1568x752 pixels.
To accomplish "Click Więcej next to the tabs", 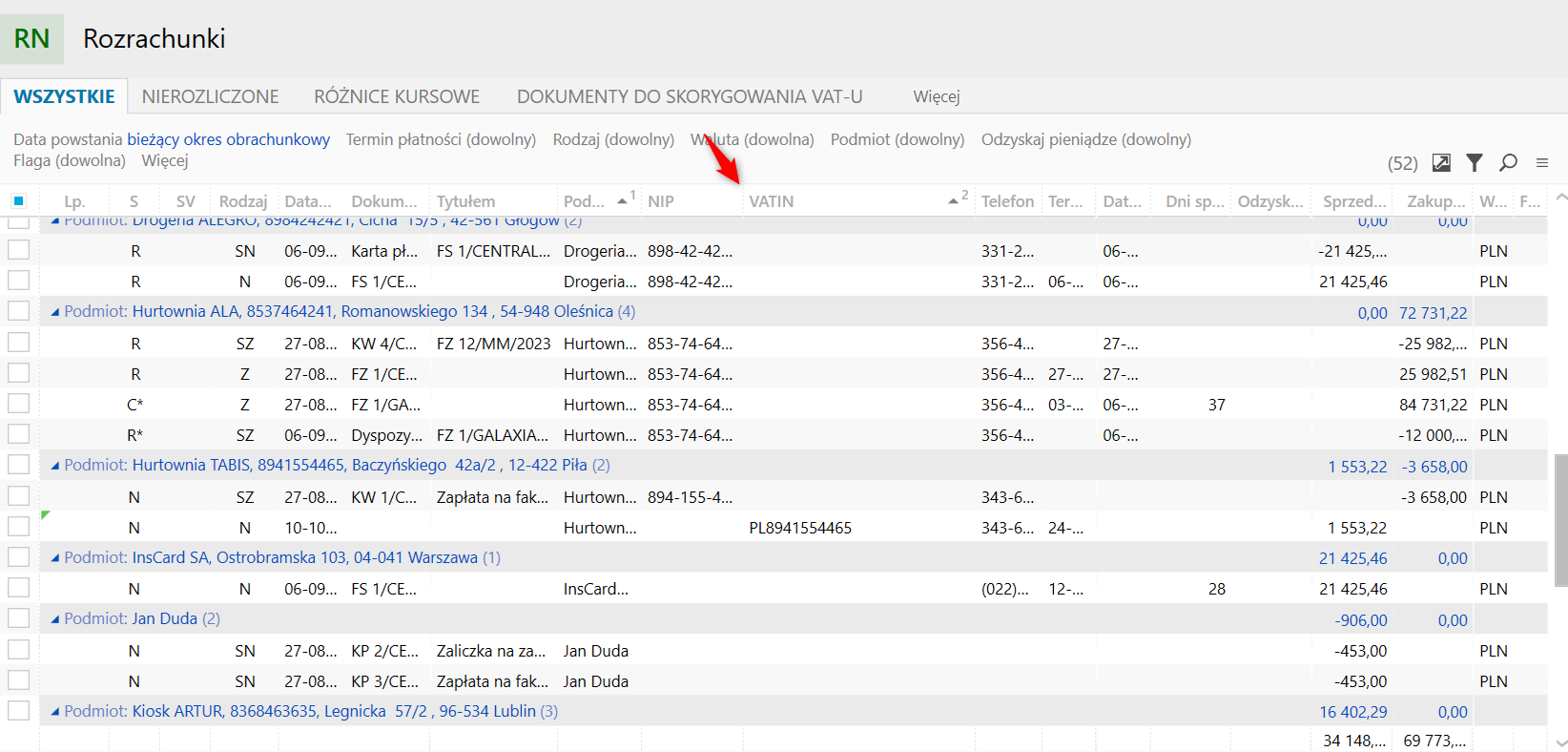I will [936, 96].
